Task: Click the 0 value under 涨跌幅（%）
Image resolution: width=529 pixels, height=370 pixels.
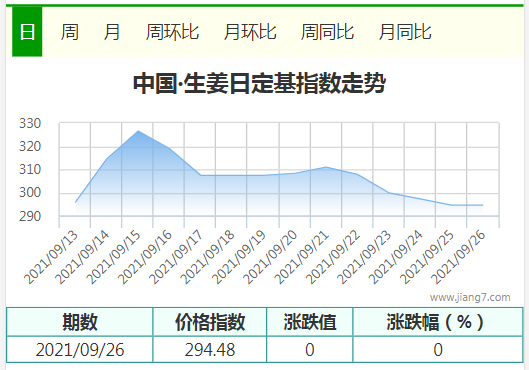Action: [438, 349]
